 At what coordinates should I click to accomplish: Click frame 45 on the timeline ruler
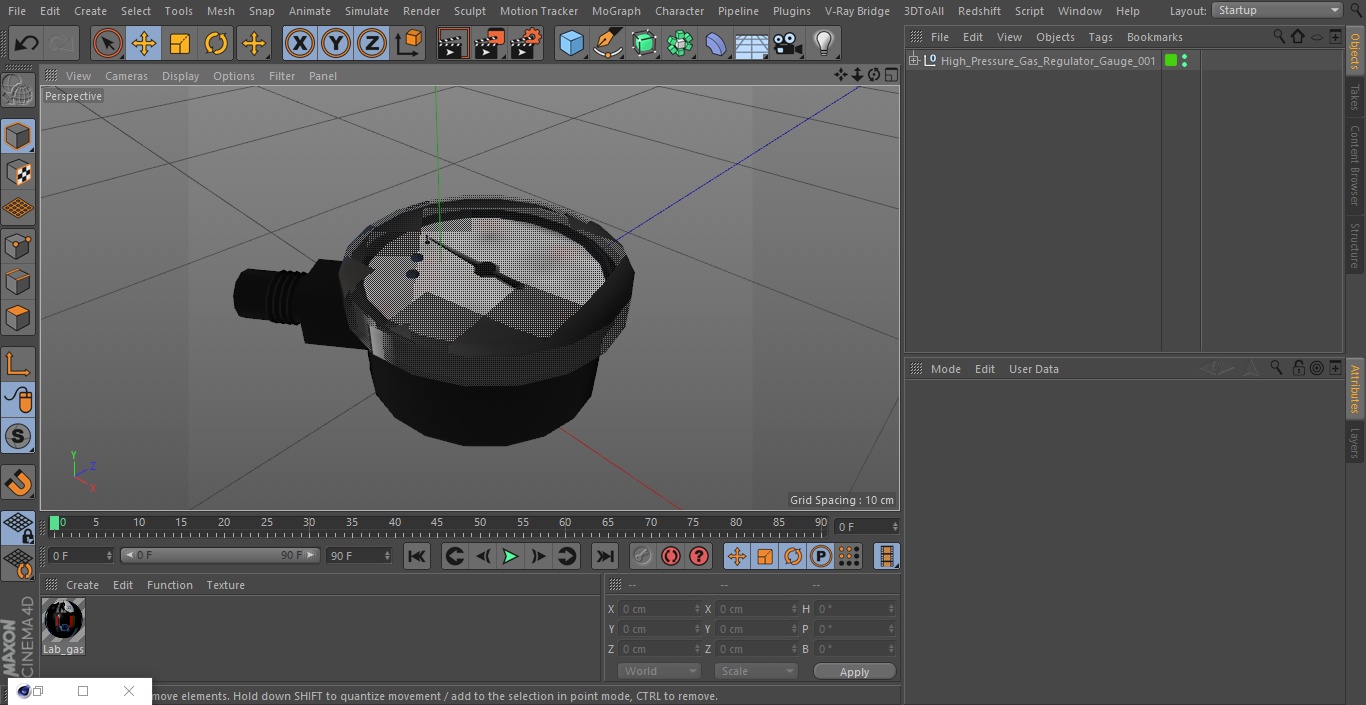437,522
